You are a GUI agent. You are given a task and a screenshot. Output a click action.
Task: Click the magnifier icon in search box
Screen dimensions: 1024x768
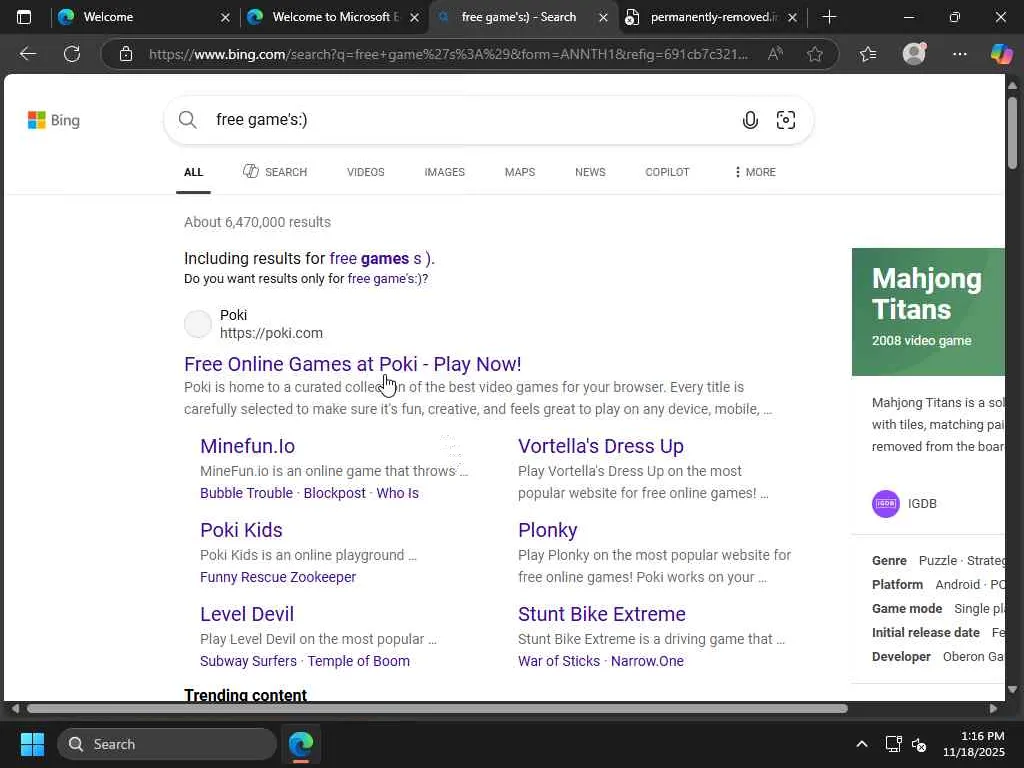187,120
